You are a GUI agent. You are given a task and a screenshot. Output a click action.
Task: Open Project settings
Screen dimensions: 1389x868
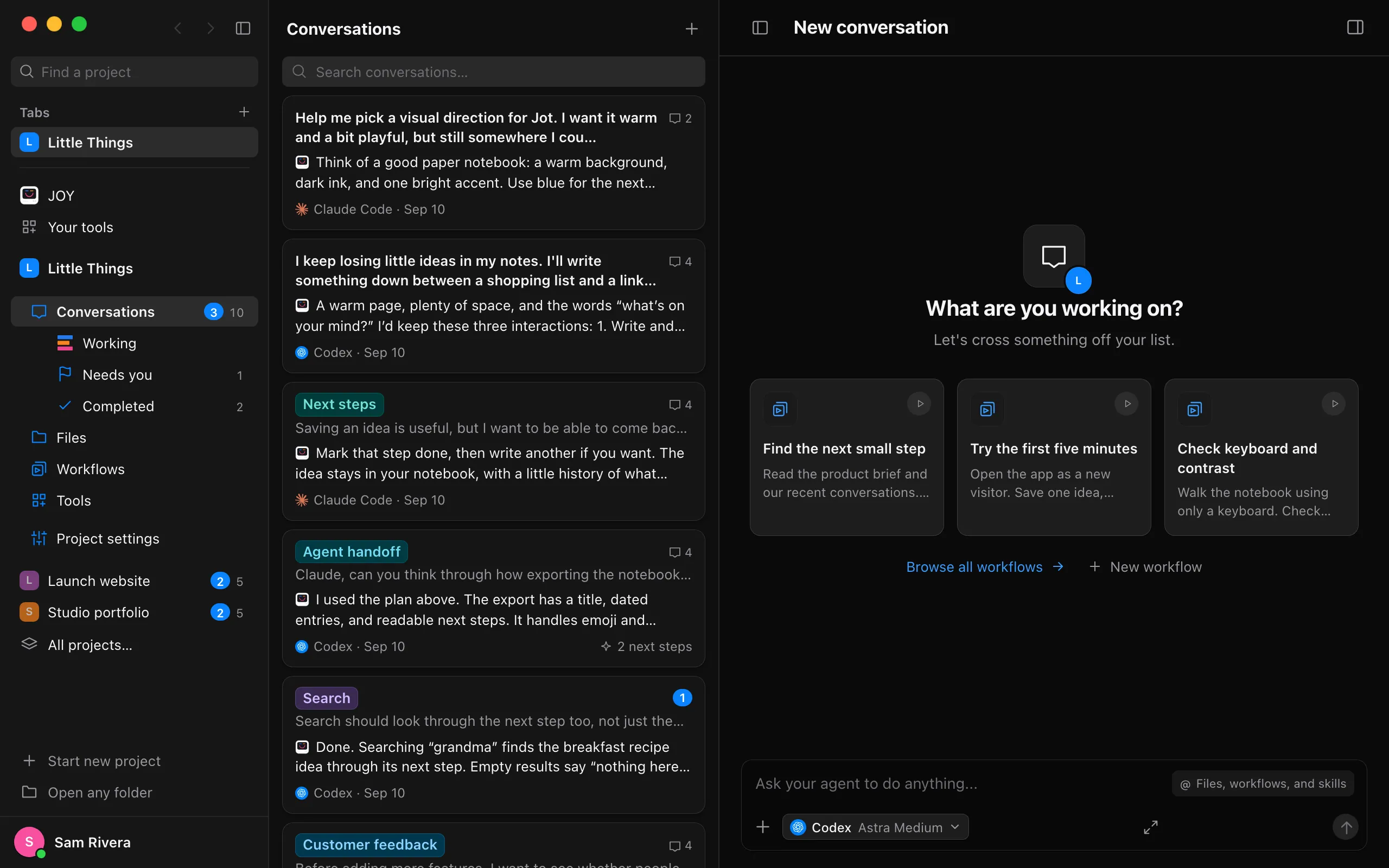[135, 539]
